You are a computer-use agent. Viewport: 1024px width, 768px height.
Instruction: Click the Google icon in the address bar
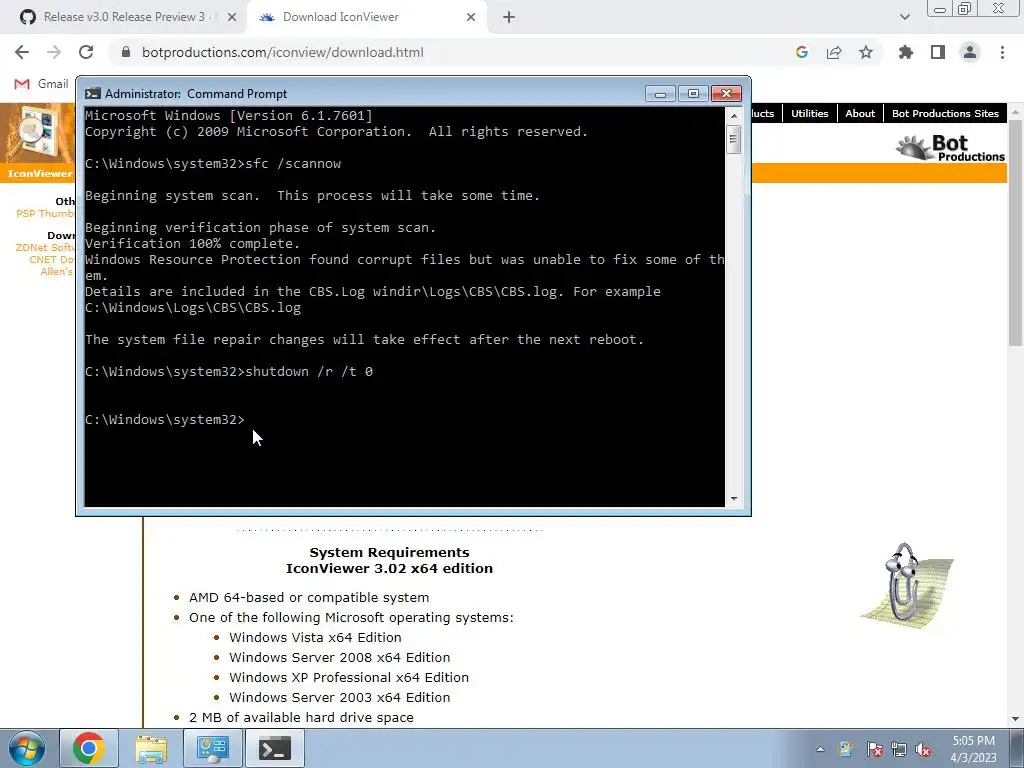pyautogui.click(x=802, y=52)
